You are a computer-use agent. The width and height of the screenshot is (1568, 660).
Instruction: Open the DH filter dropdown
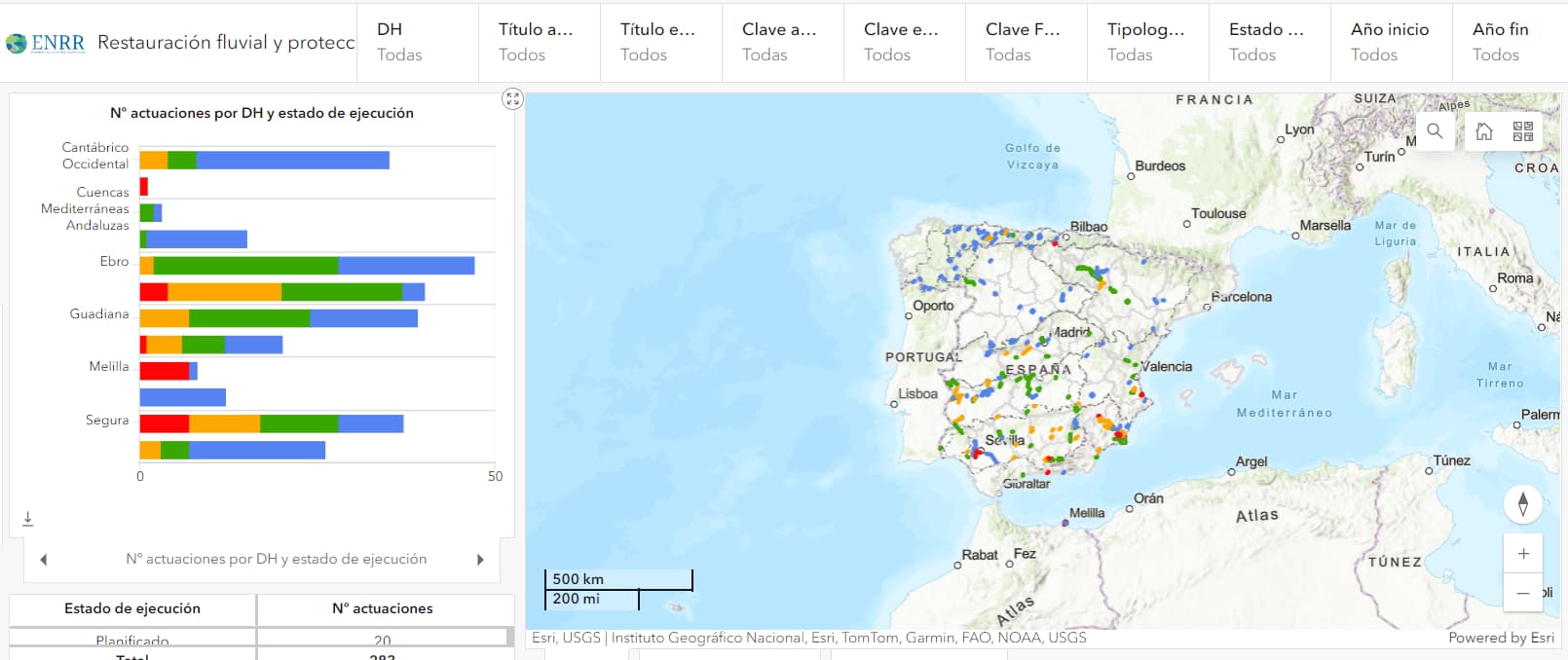(x=417, y=42)
